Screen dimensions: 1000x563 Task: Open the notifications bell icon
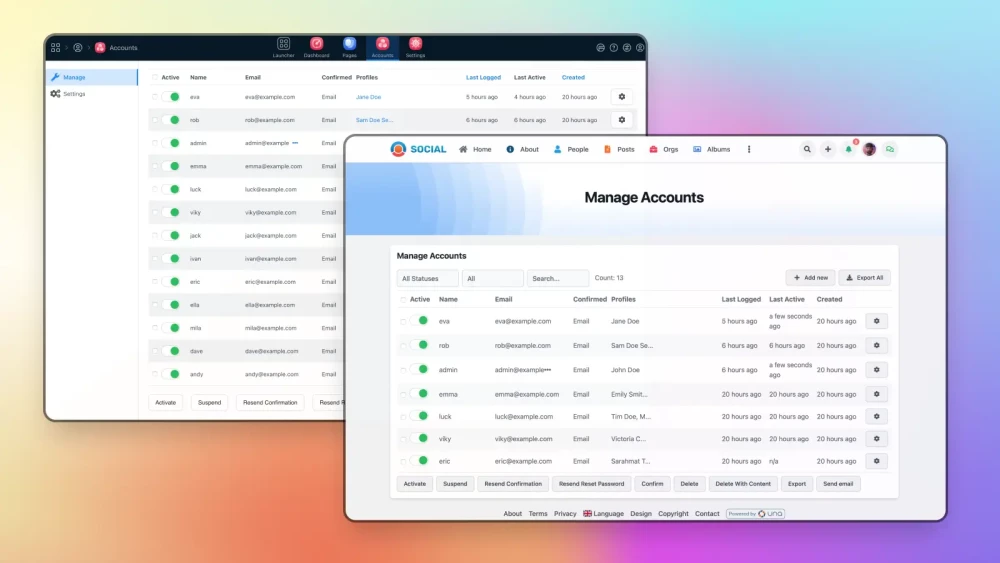click(849, 149)
